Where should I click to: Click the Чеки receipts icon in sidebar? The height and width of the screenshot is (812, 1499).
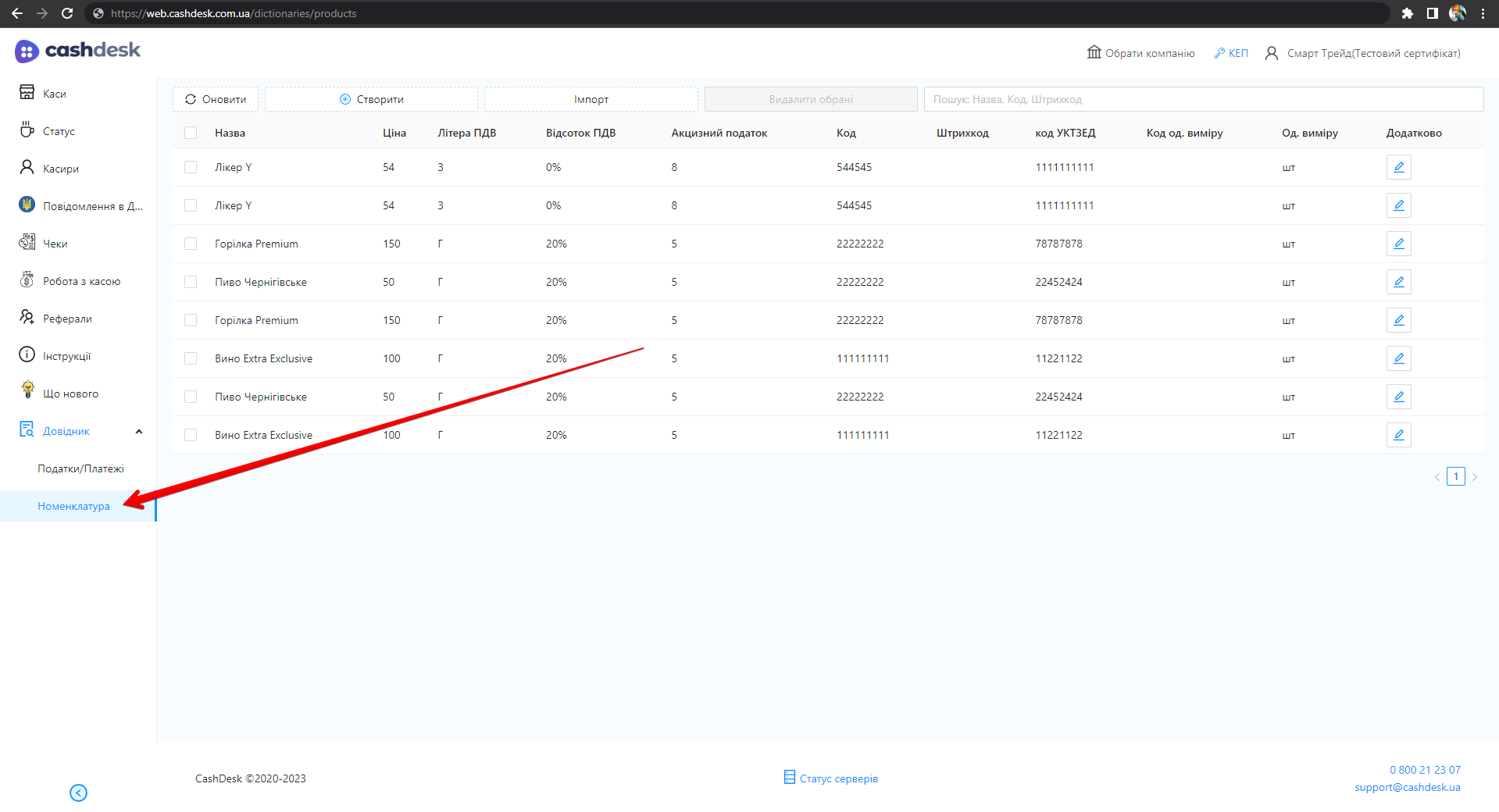coord(27,243)
